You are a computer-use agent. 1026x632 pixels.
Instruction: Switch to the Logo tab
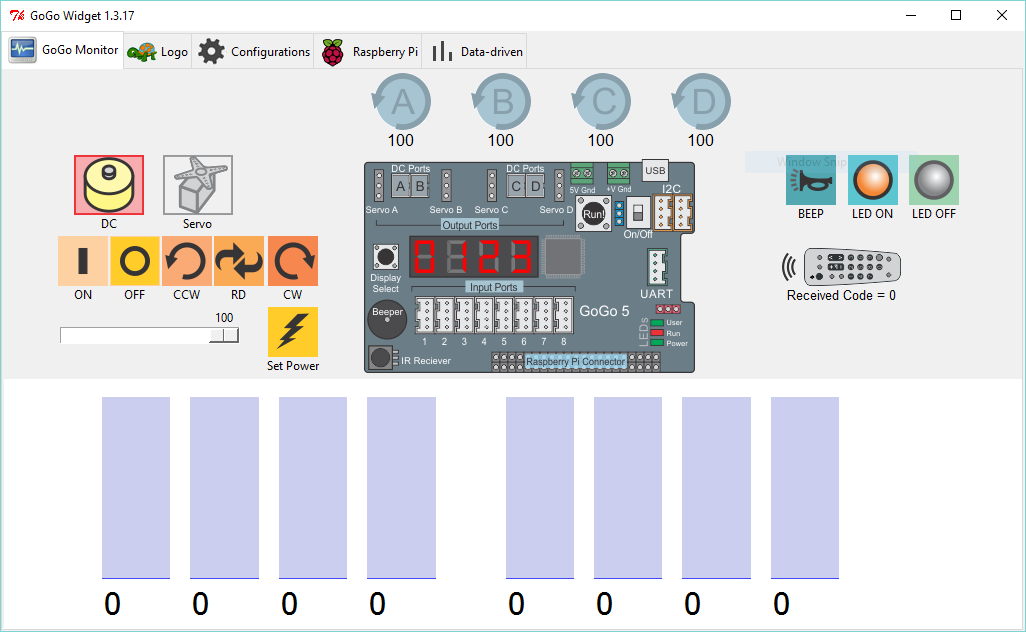pos(158,52)
